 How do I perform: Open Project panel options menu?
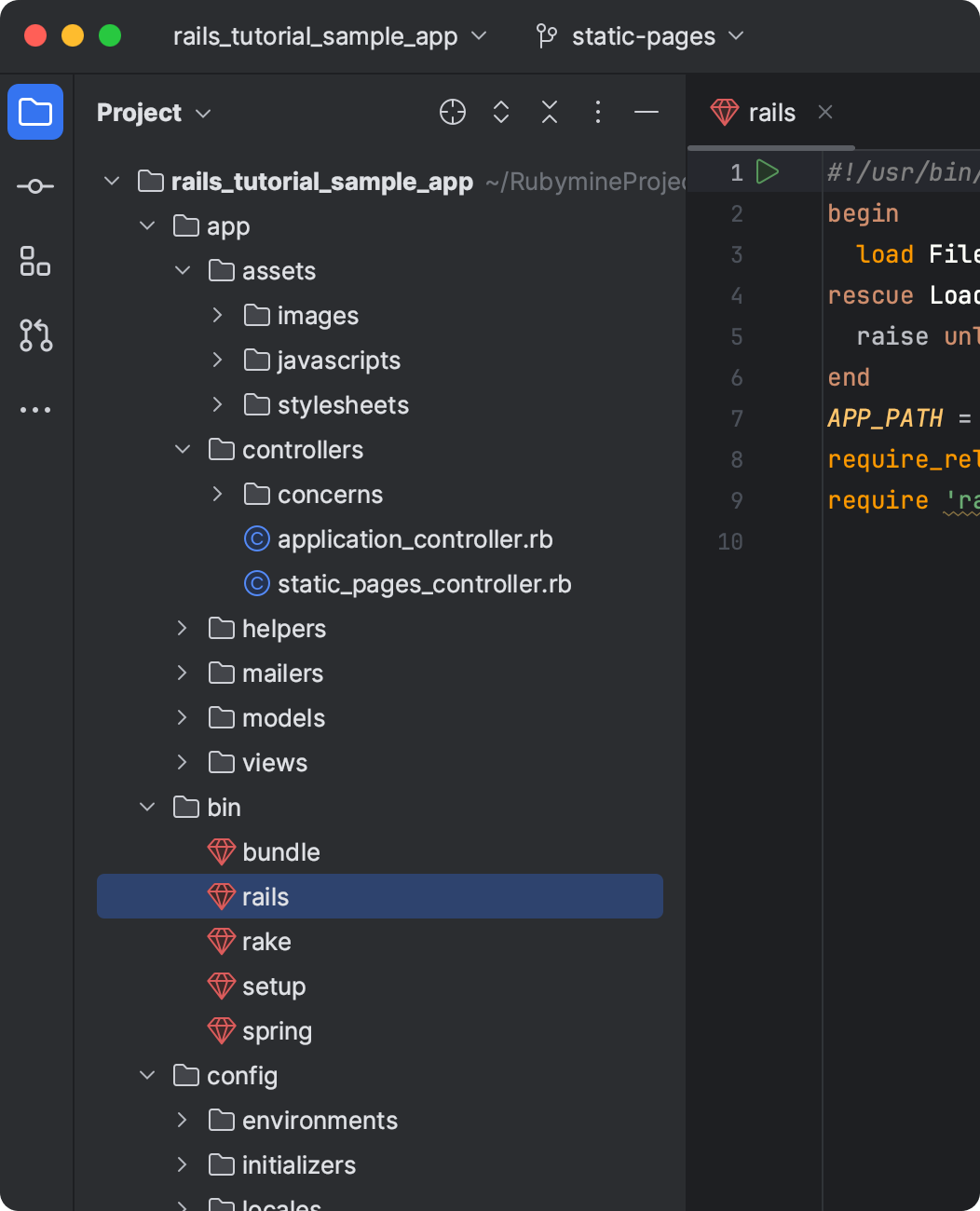pos(598,113)
